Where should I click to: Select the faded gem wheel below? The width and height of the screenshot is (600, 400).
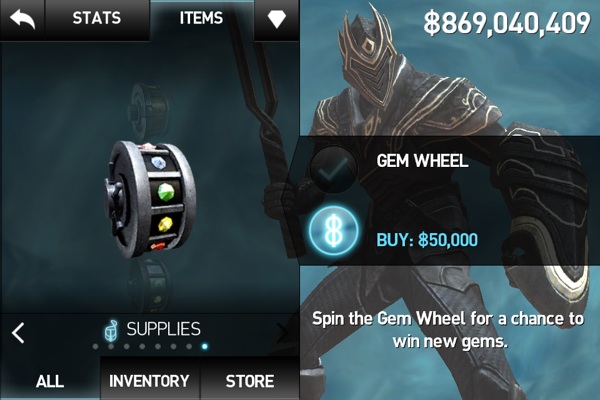[149, 285]
